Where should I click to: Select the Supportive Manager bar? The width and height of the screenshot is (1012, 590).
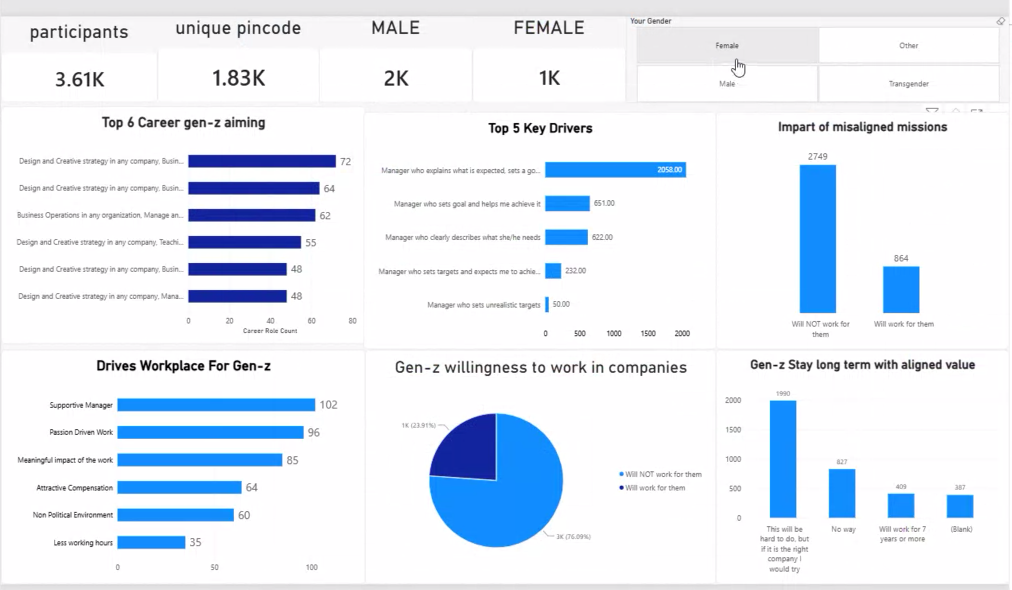click(216, 405)
